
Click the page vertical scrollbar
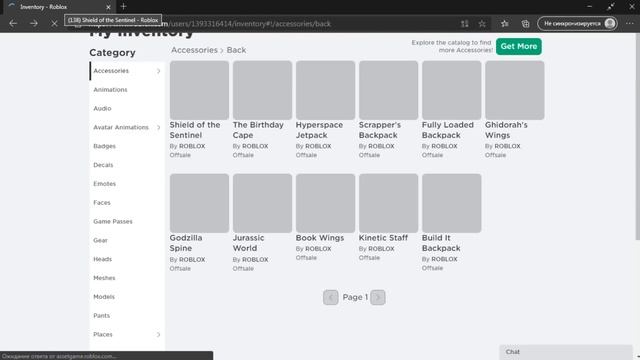point(638,136)
